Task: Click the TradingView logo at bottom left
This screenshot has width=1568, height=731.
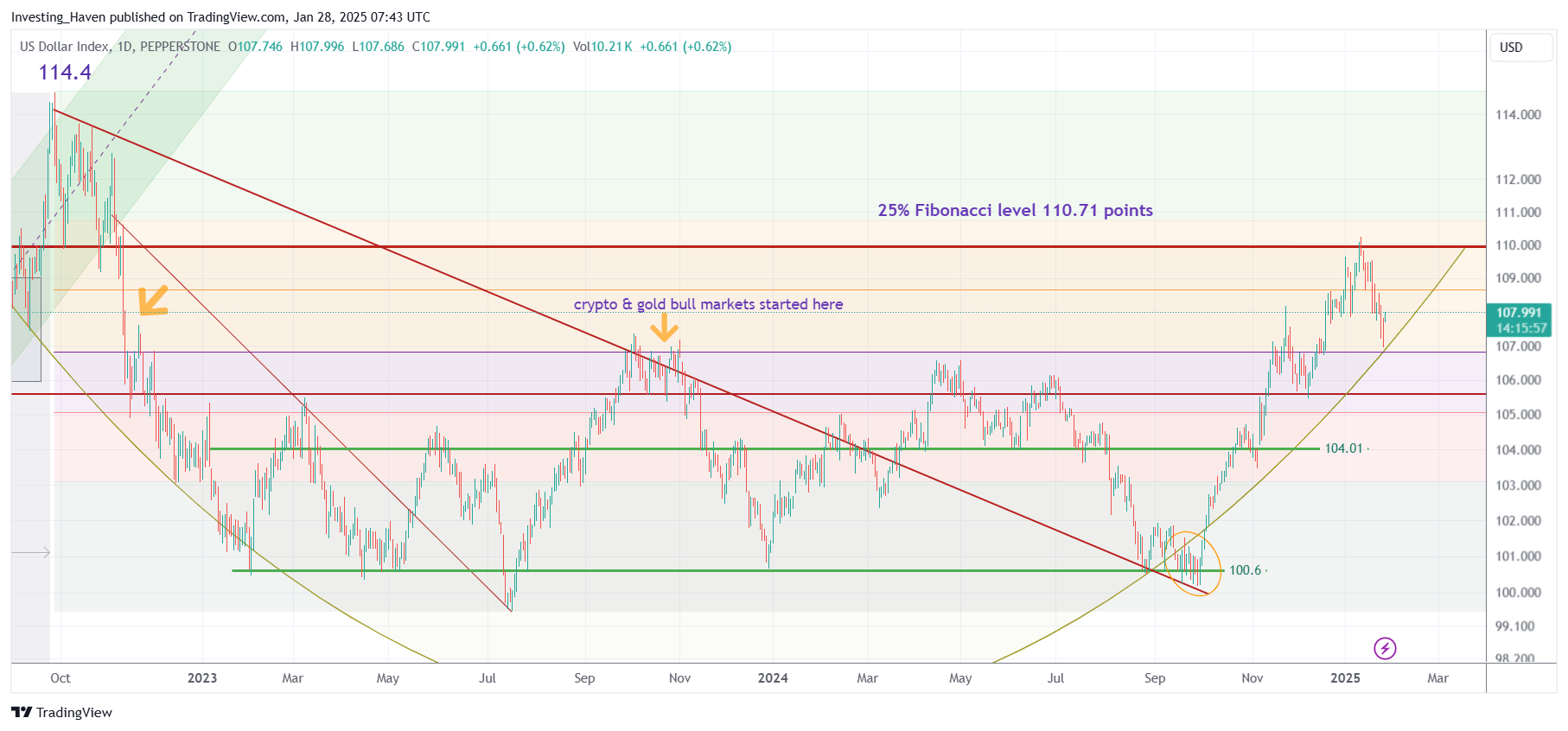Action: point(61,712)
